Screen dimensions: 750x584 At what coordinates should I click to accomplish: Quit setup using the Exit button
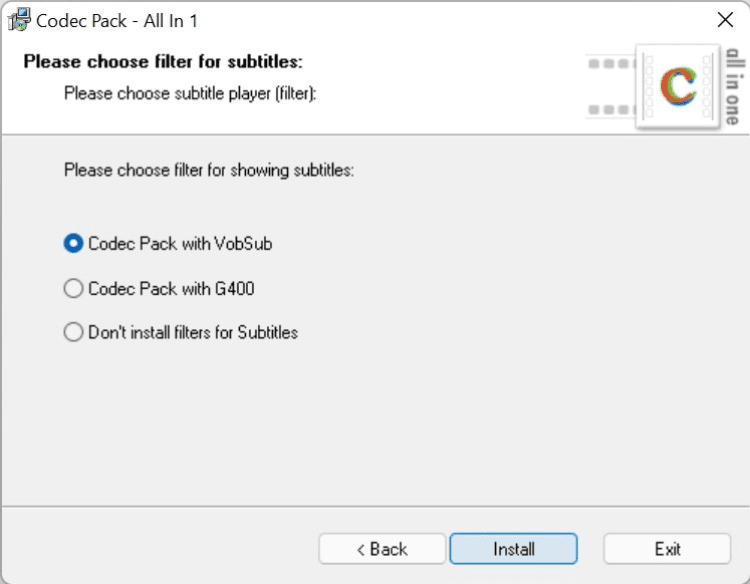coord(667,549)
